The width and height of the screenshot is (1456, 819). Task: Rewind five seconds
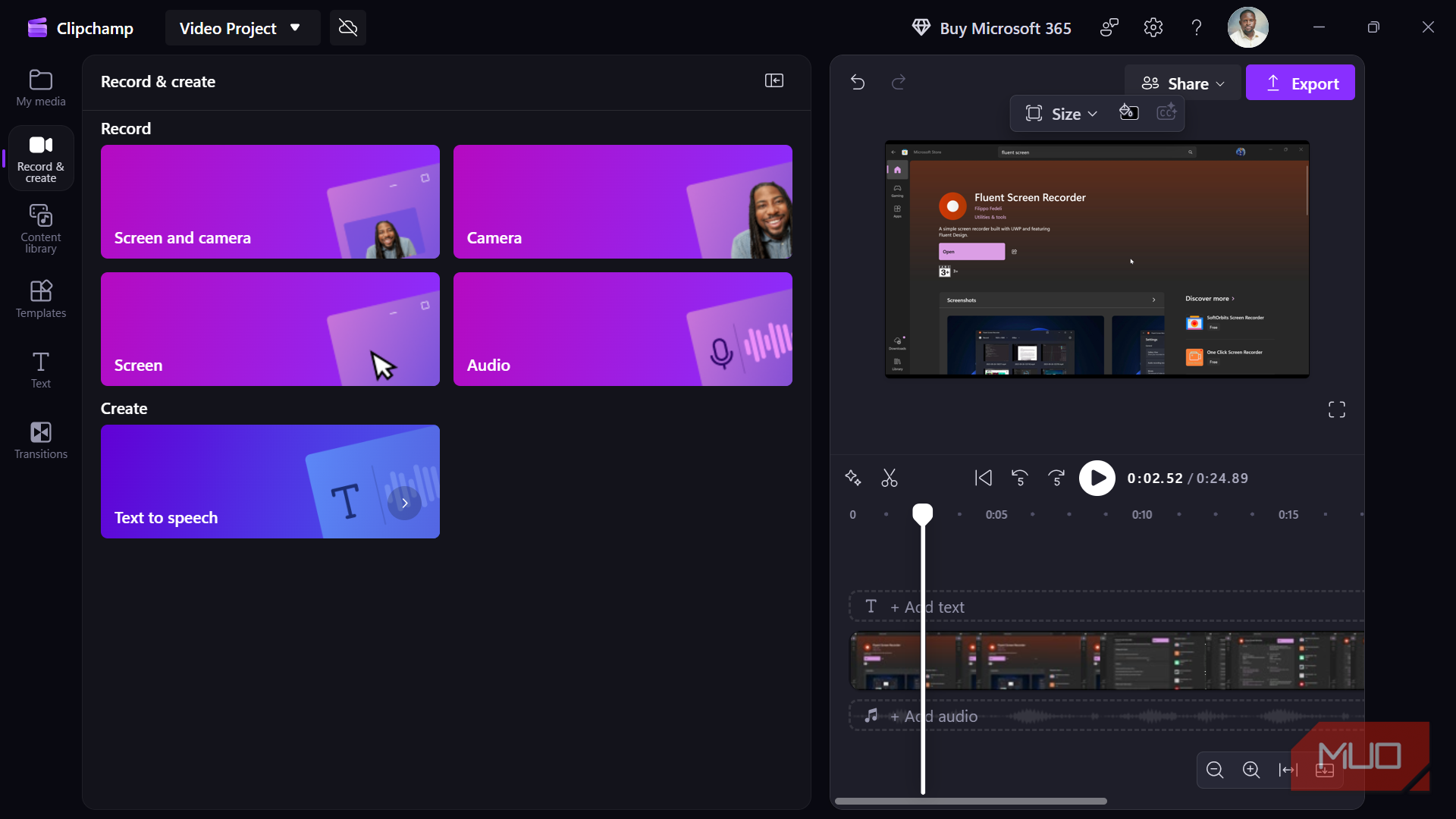coord(1020,478)
